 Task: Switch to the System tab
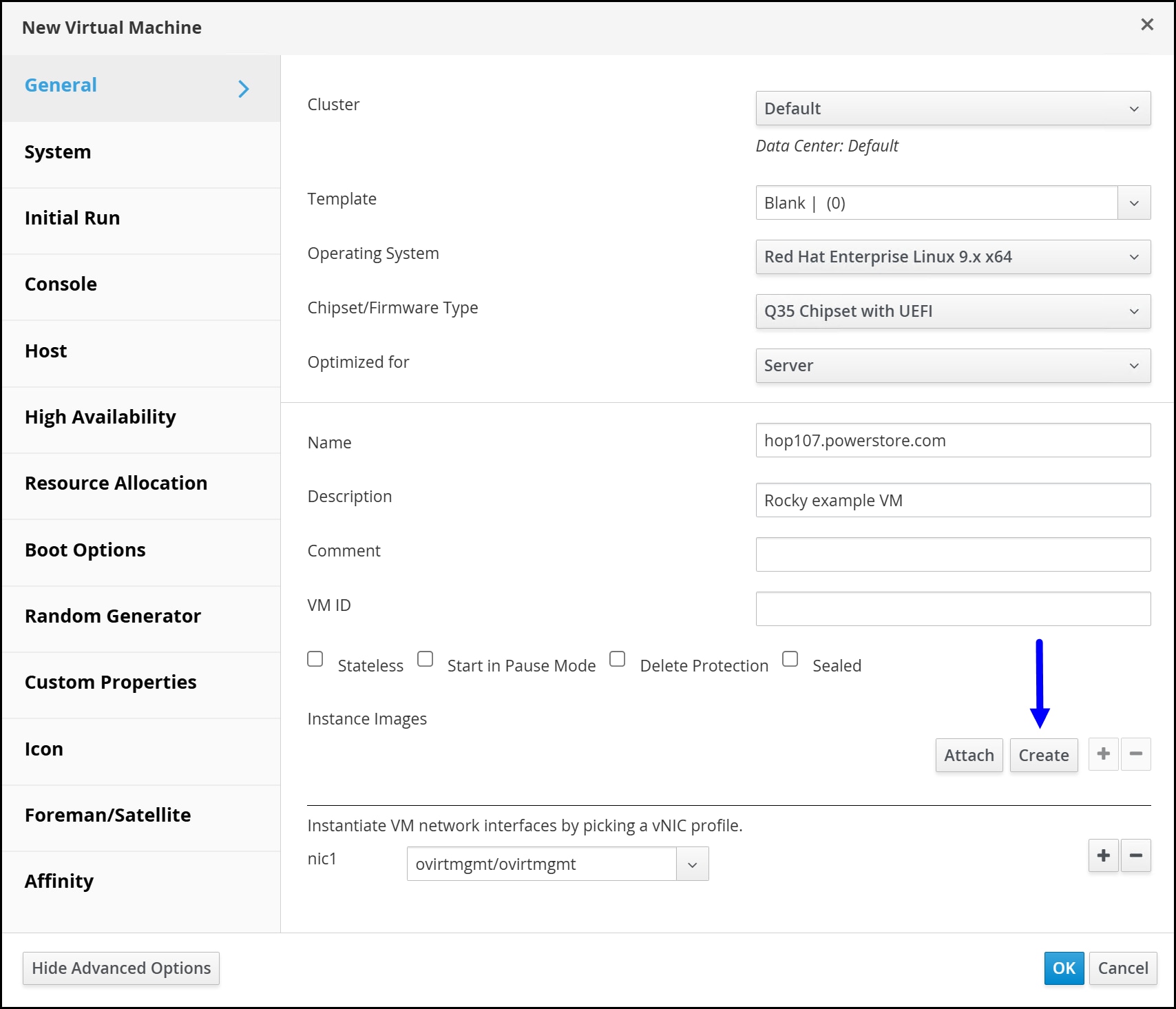click(141, 155)
